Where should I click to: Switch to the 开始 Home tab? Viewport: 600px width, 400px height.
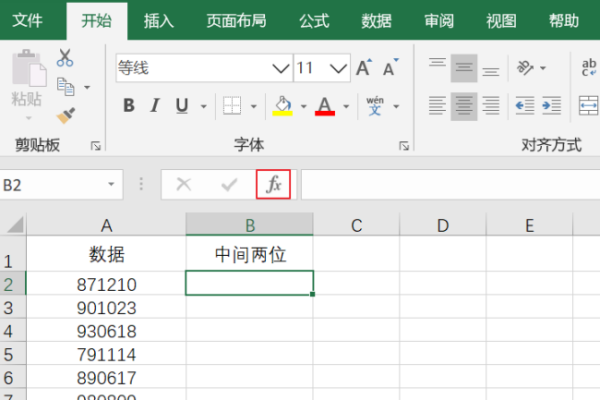tap(96, 21)
